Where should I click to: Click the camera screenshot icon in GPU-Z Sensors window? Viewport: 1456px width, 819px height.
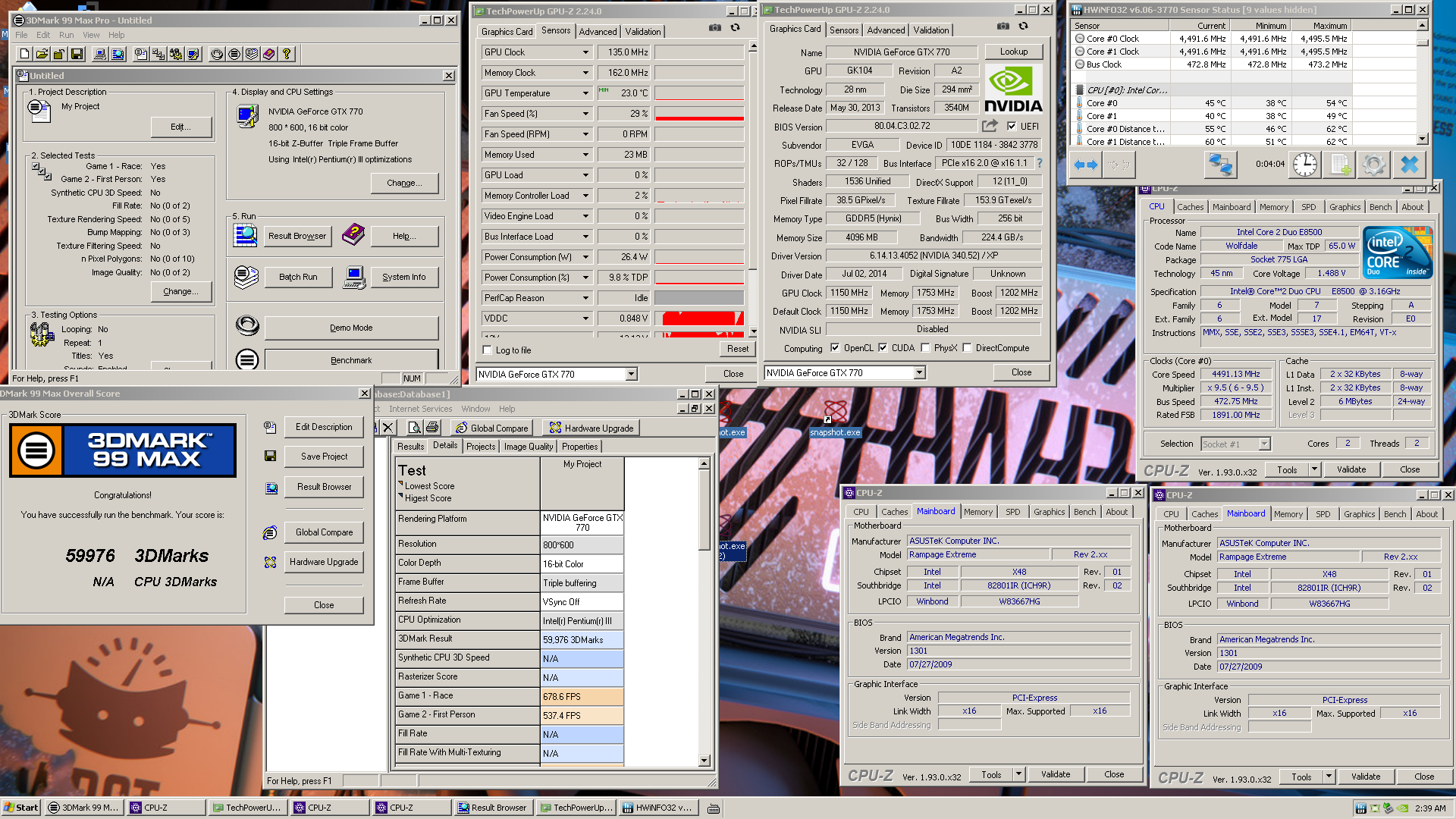click(715, 28)
